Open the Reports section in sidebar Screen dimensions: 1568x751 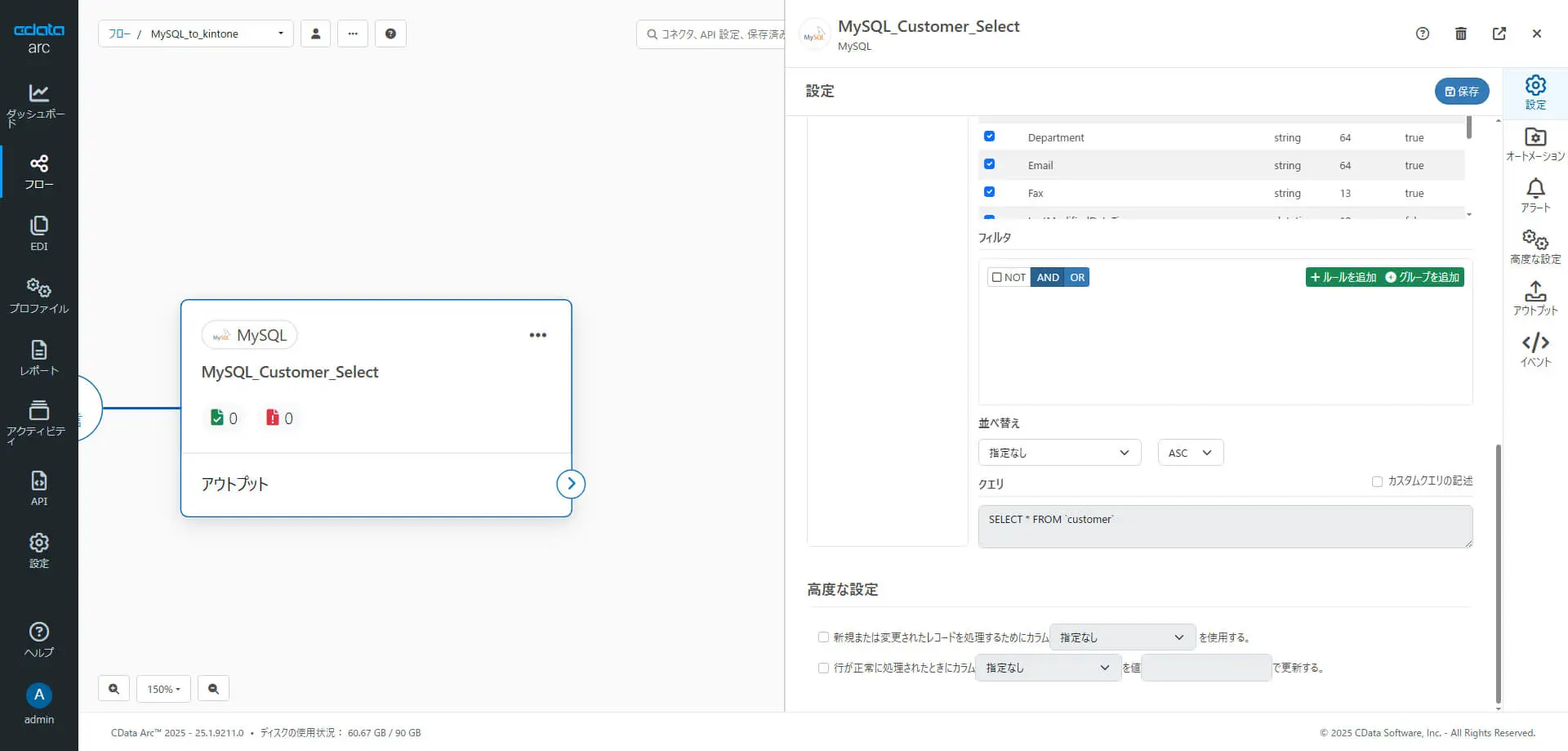38,358
